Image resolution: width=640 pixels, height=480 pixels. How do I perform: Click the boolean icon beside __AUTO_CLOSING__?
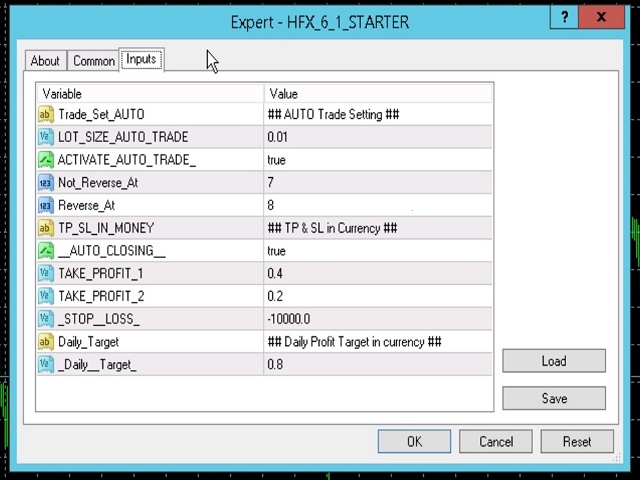point(46,251)
